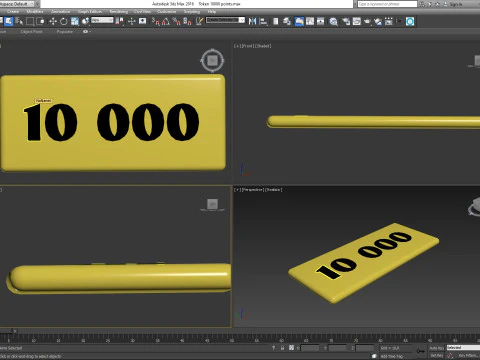Click the Set Key button

pos(436,356)
